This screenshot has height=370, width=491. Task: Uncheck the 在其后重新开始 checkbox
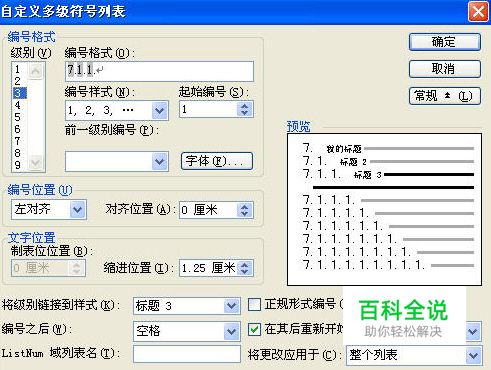pos(254,330)
